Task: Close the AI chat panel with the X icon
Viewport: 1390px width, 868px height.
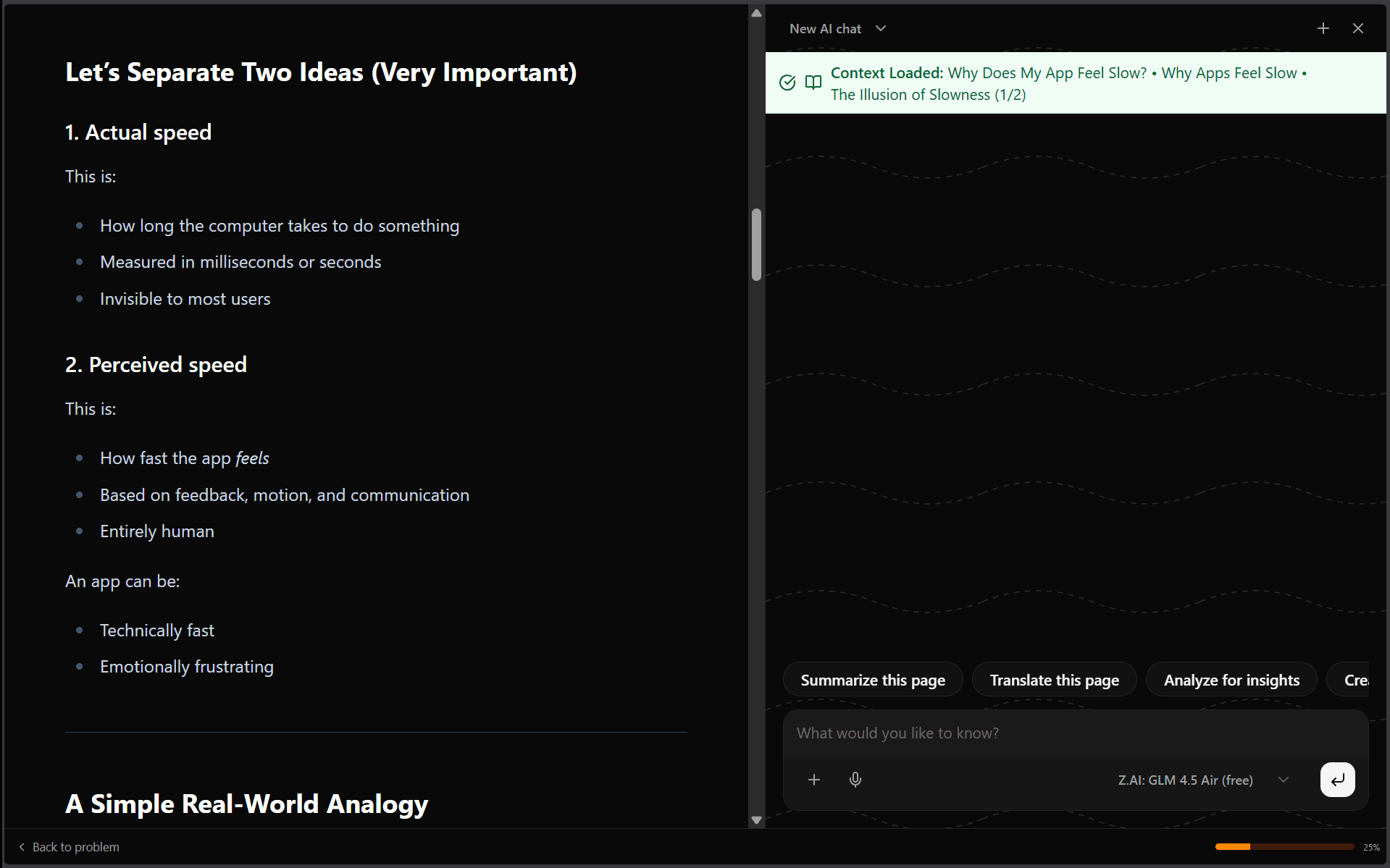Action: coord(1358,28)
